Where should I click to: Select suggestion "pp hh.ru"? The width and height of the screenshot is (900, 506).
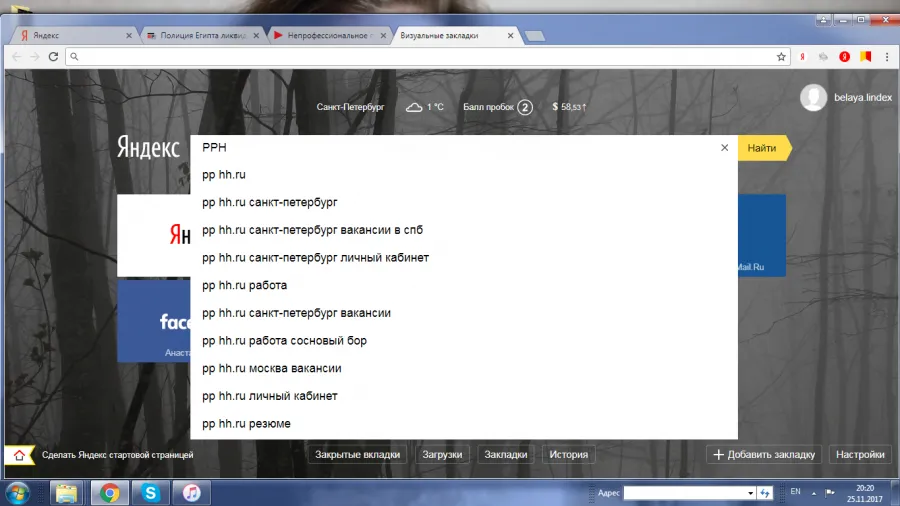(x=464, y=175)
